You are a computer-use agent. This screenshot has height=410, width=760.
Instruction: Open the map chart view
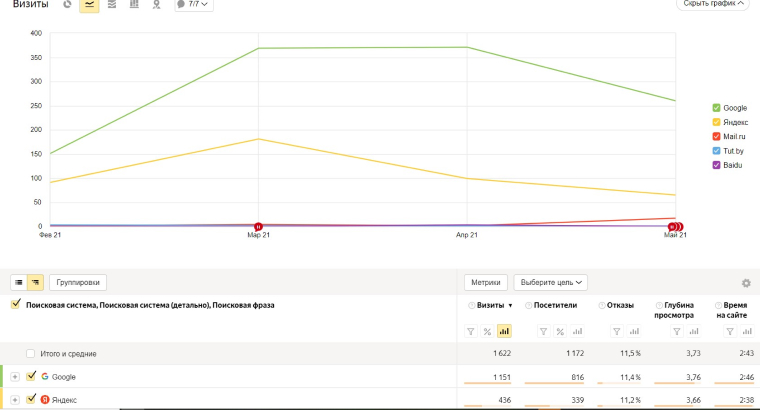tap(155, 5)
